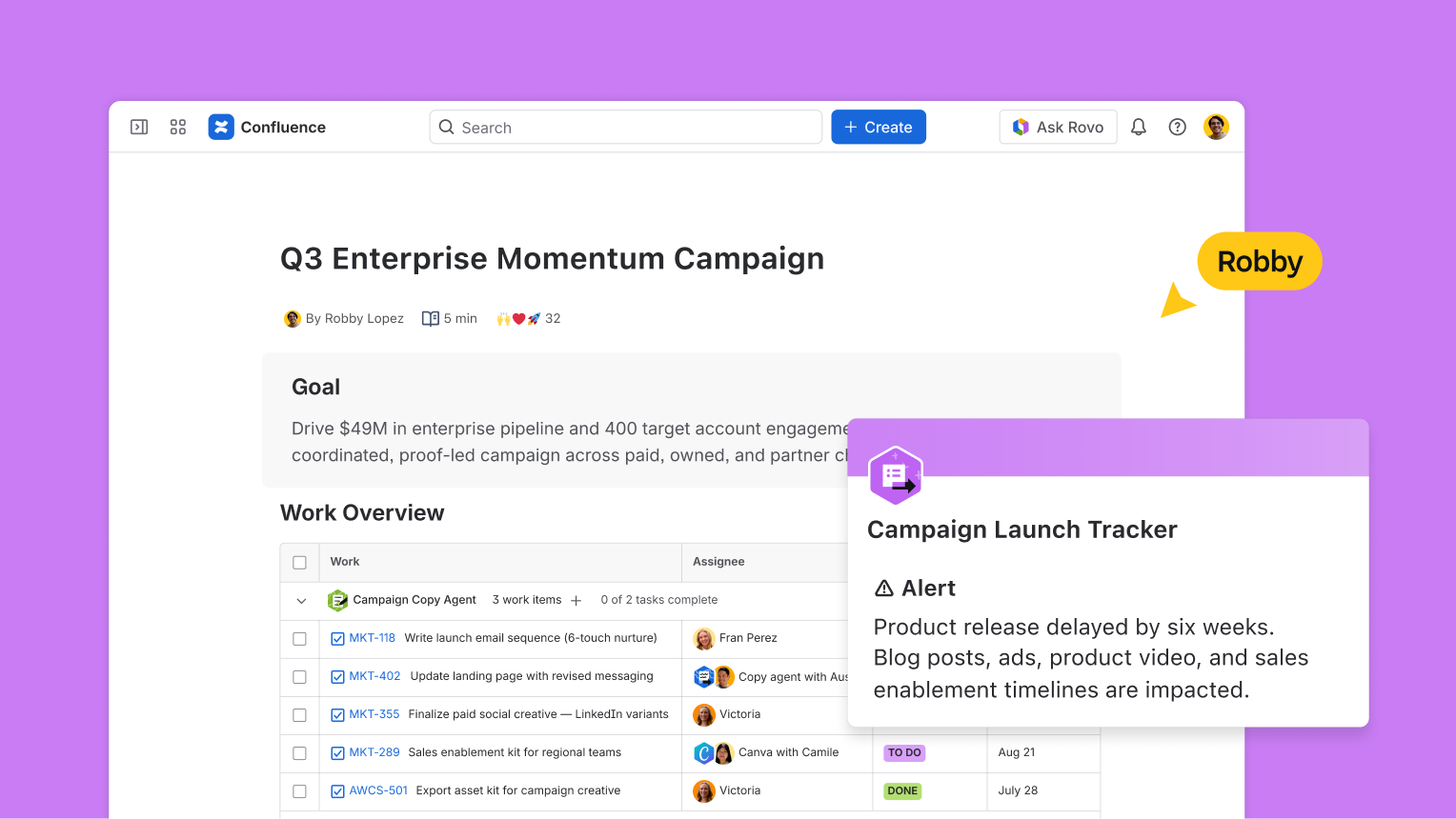Open the notifications bell
The height and width of the screenshot is (819, 1456).
coord(1139,127)
